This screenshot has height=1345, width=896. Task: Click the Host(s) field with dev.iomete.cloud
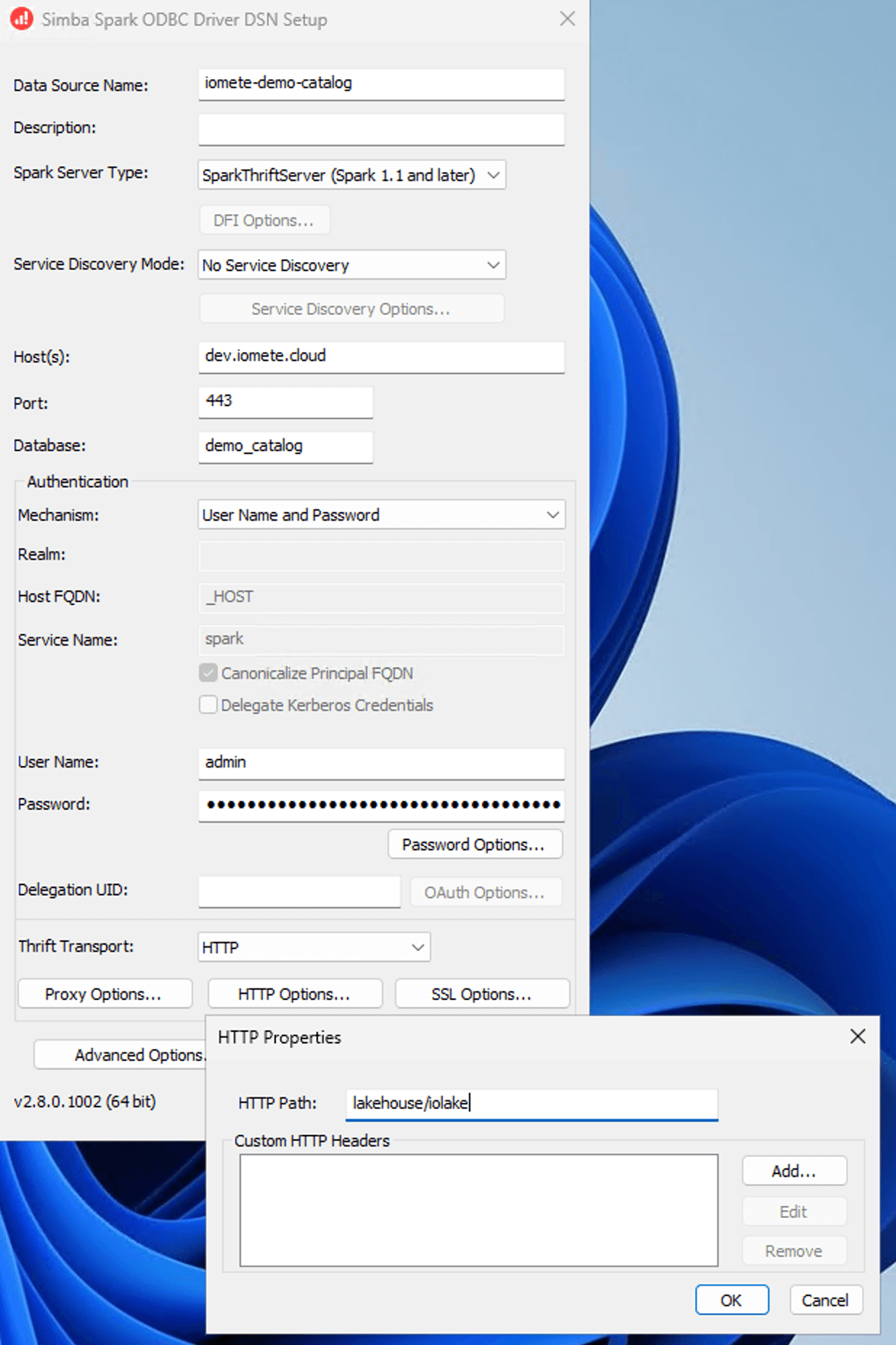(381, 357)
